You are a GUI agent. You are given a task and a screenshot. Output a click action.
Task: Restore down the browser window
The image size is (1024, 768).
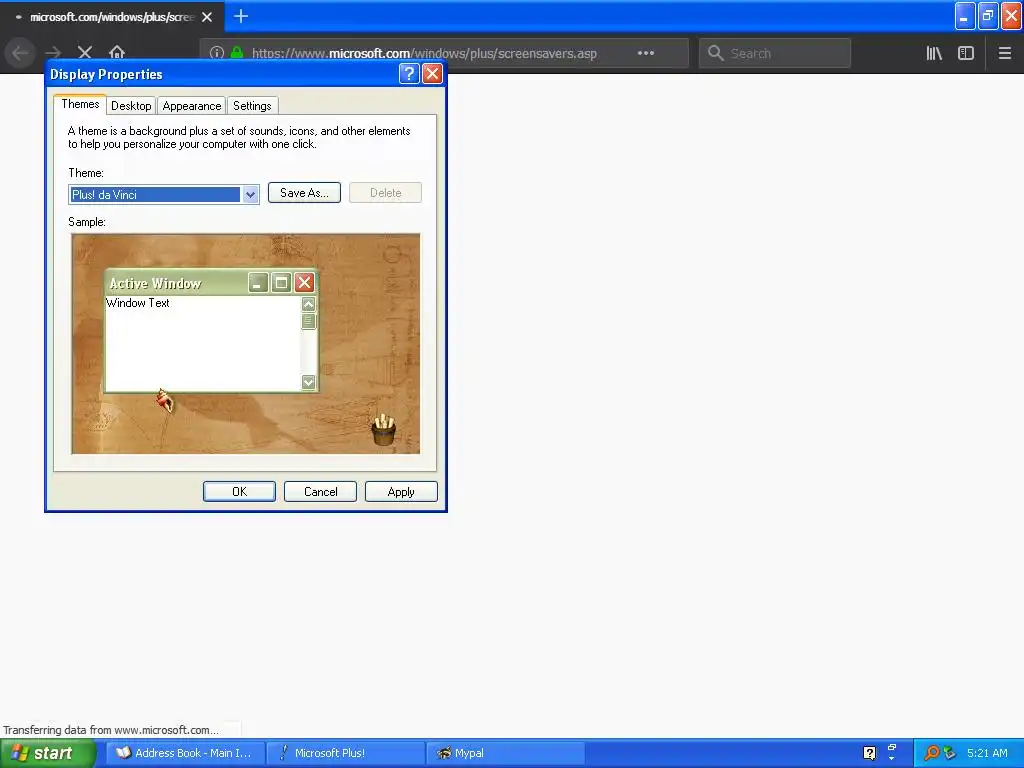[x=988, y=16]
